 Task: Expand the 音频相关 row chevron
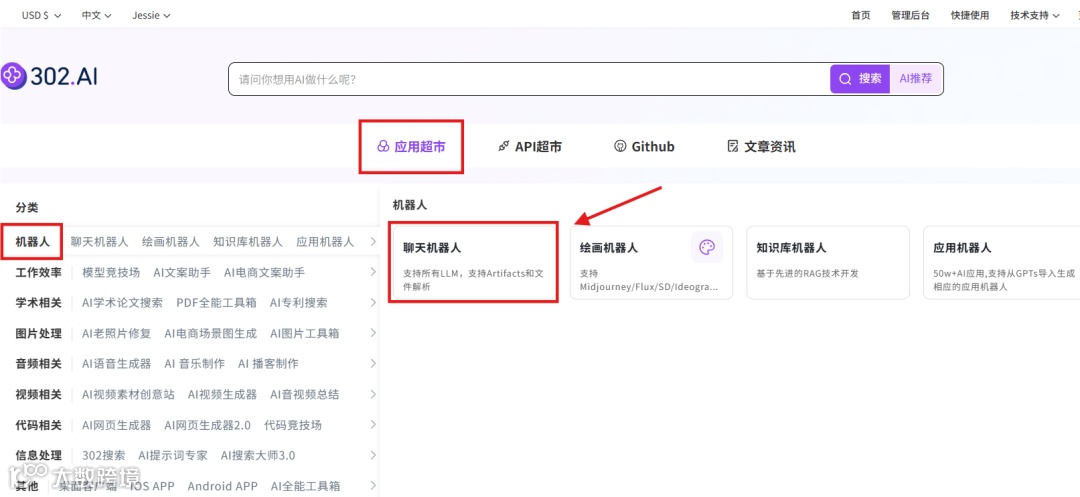(x=373, y=363)
